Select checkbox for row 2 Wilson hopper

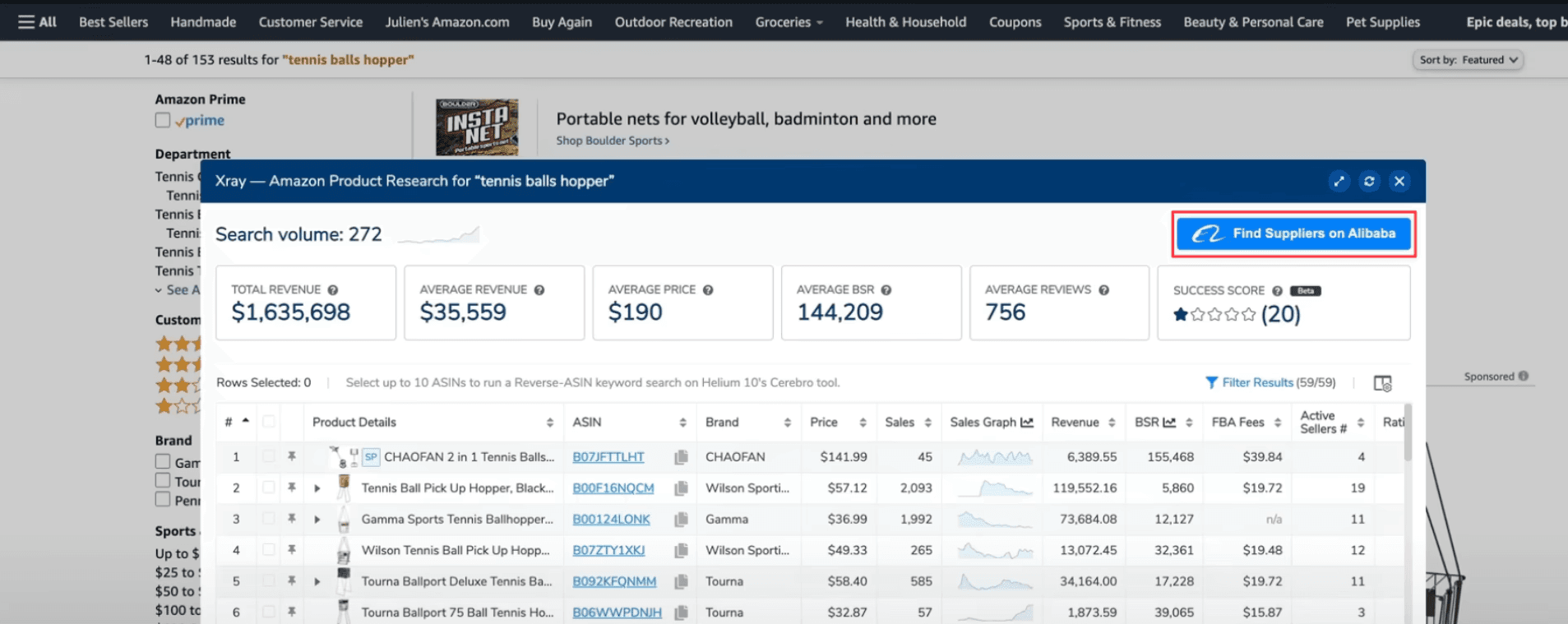[269, 488]
